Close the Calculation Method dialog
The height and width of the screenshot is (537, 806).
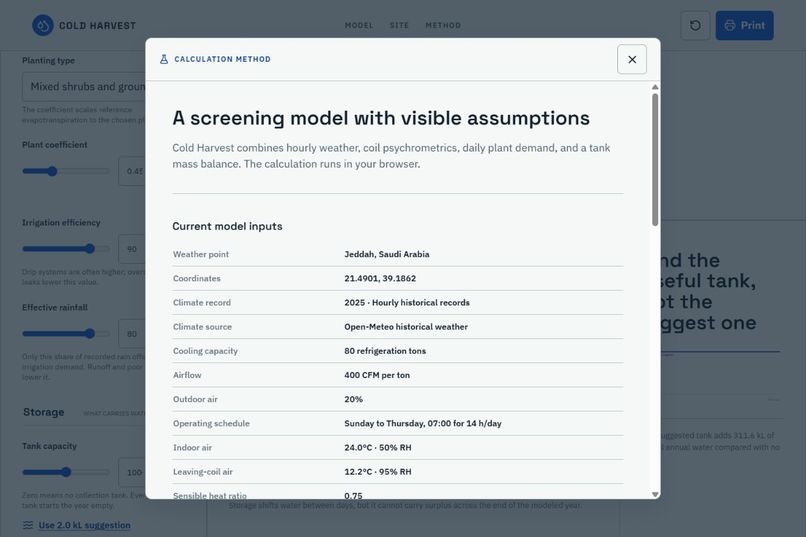pos(632,59)
